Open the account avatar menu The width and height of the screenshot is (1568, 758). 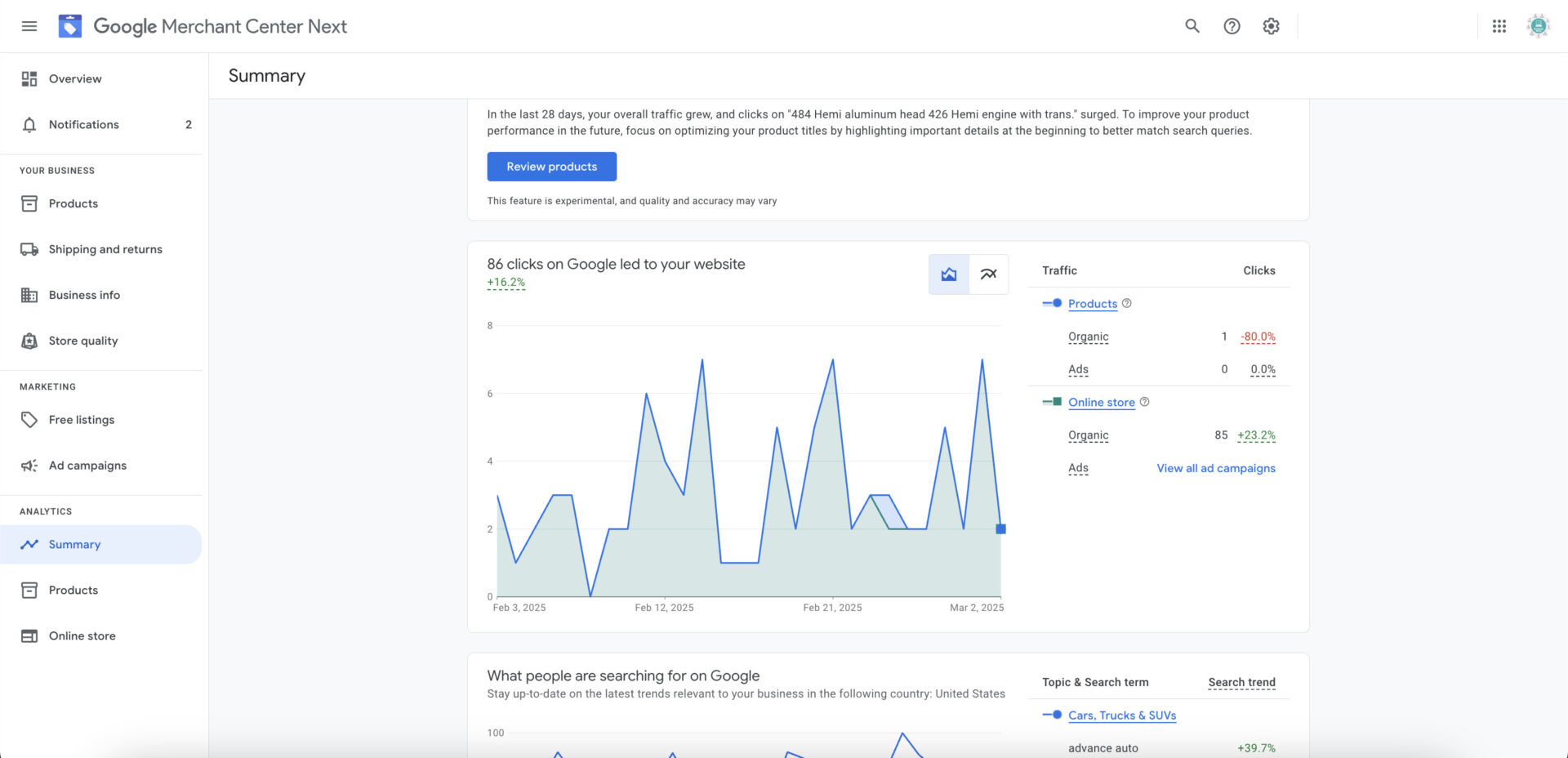tap(1539, 26)
